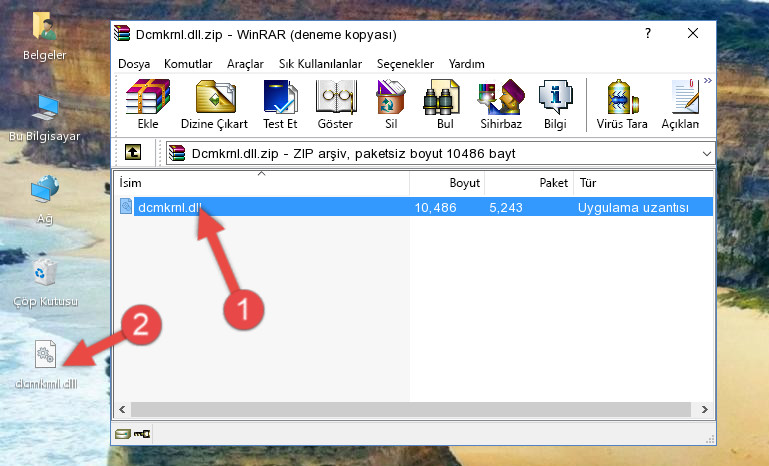Select the Bu Bilgisayar desktop icon
Screen dimensions: 769x466
point(45,118)
